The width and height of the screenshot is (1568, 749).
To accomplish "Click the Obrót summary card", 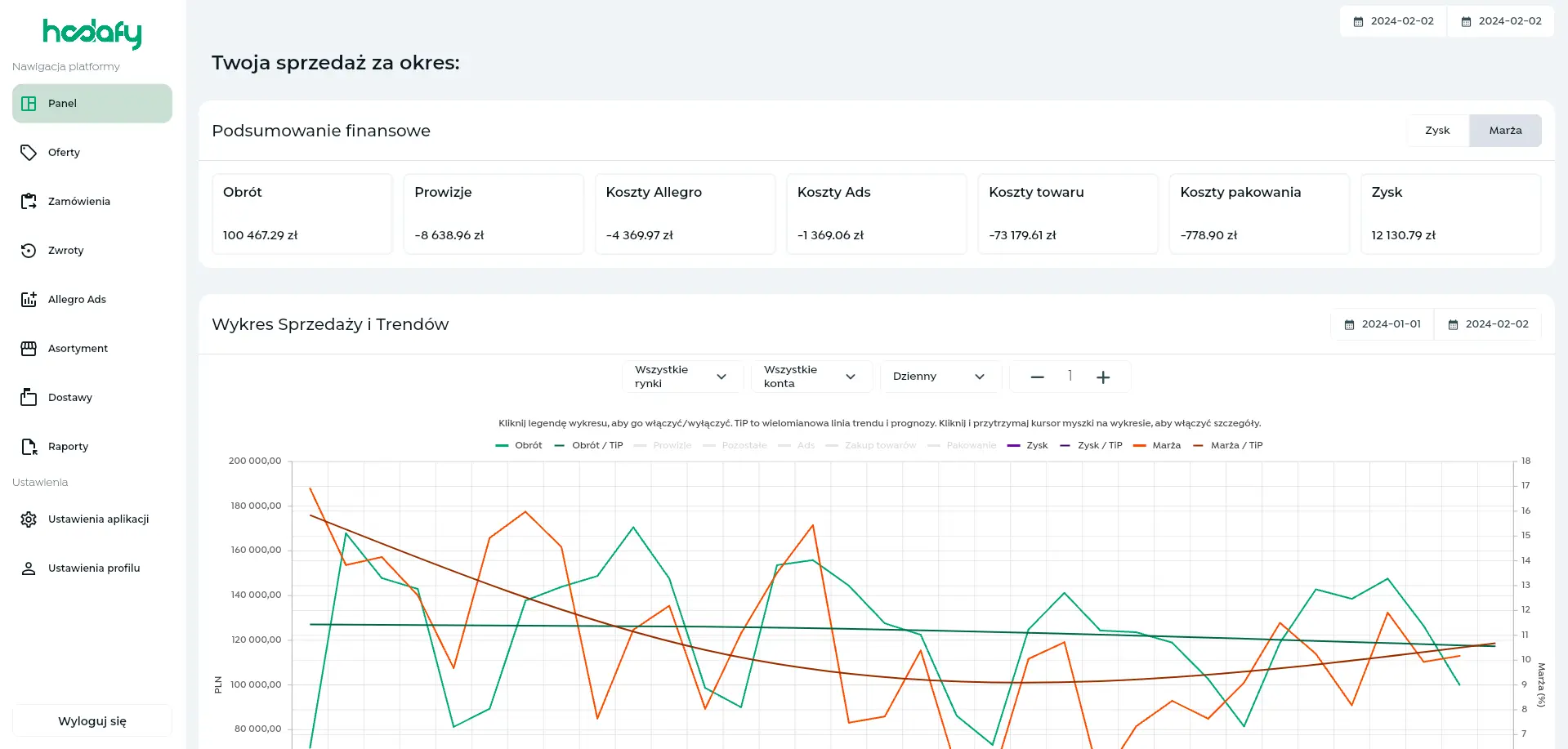I will (302, 214).
